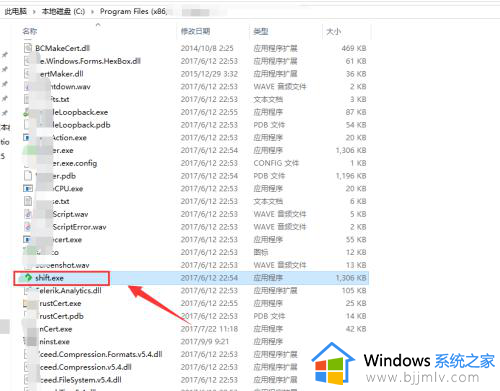500x391 pixels.
Task: Click icon of Telerik.Analytics.dll
Action: pyautogui.click(x=28, y=290)
